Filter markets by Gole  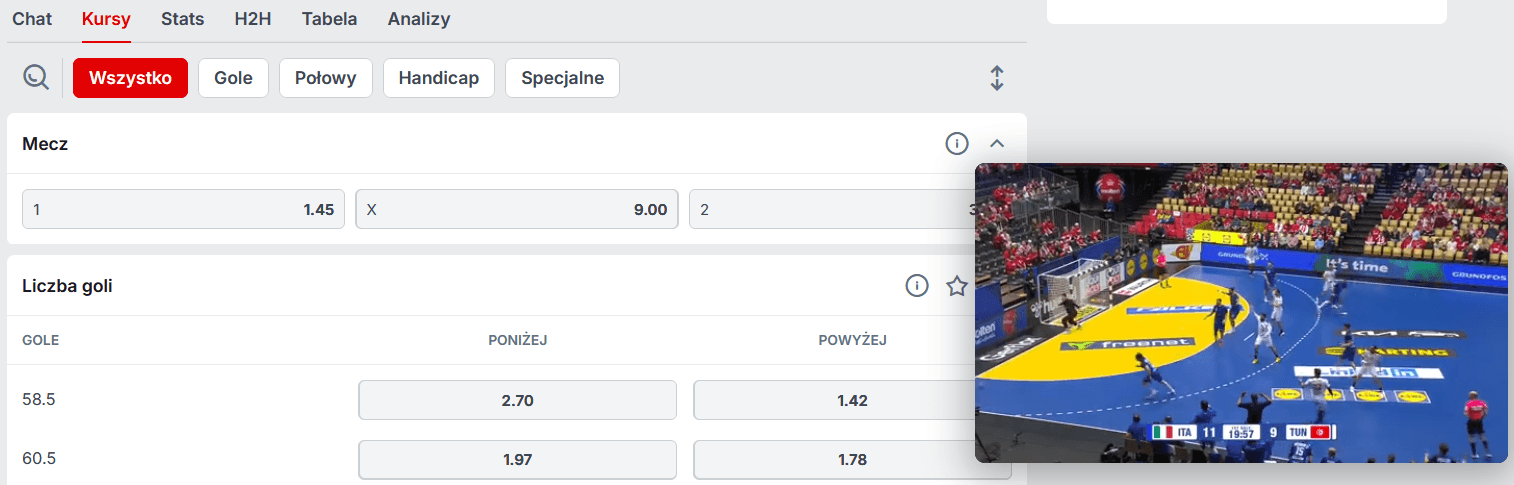(233, 78)
